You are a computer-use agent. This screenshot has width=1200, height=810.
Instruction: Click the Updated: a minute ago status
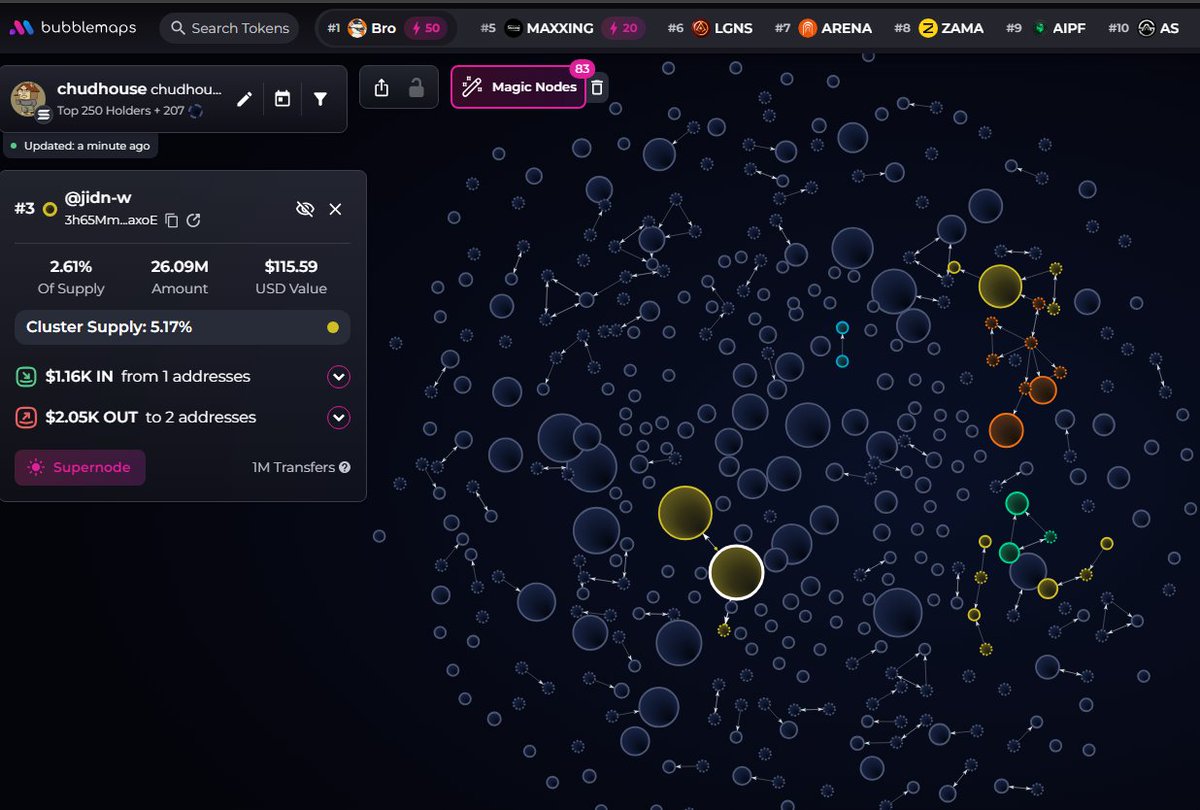coord(80,146)
